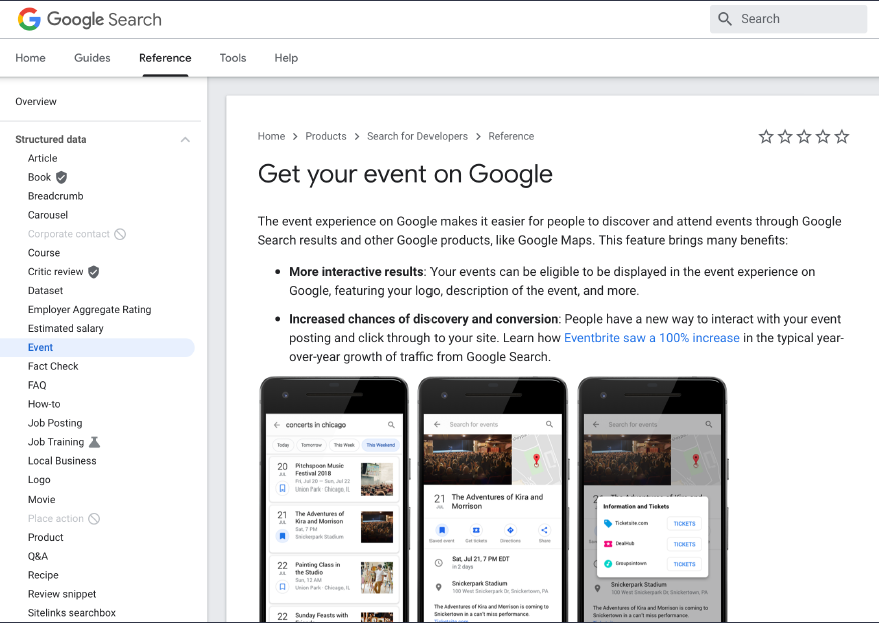Go to Search for Developers breadcrumb
Image resolution: width=879 pixels, height=623 pixels.
click(417, 136)
